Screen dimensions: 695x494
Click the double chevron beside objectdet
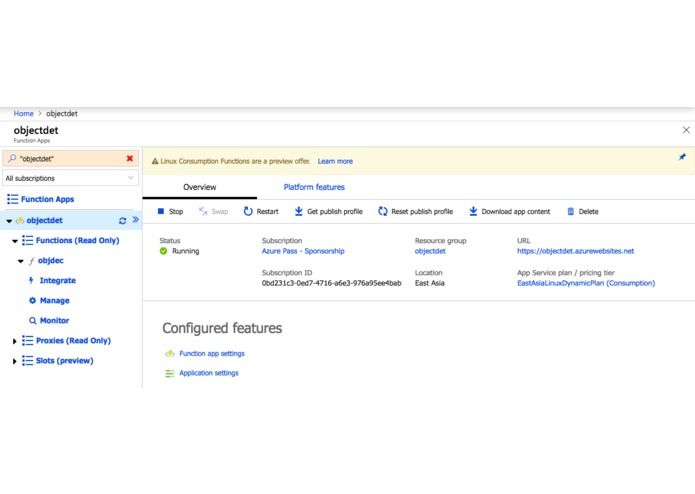(135, 220)
